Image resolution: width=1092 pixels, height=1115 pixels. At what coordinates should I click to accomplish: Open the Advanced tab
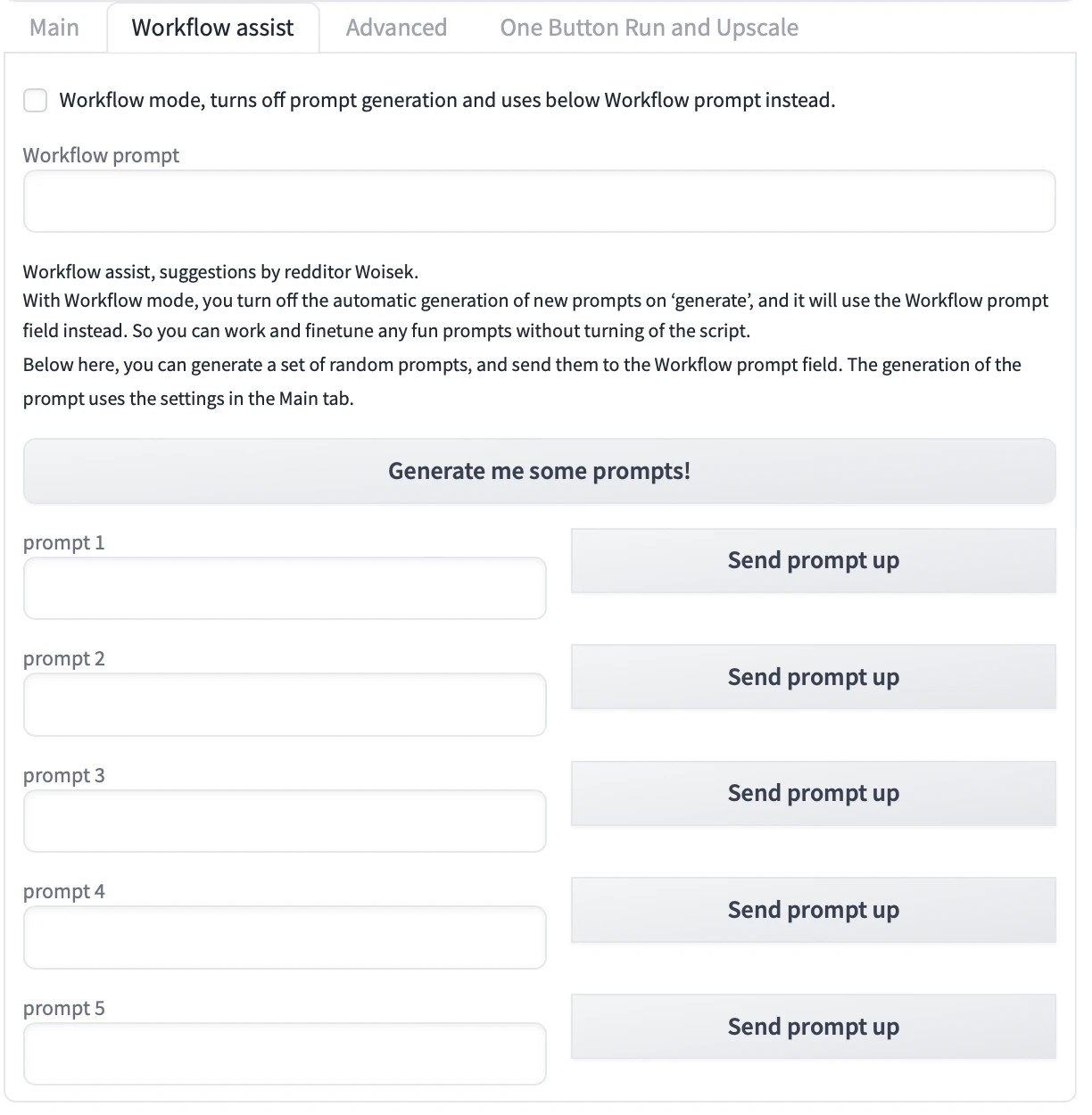click(x=396, y=28)
